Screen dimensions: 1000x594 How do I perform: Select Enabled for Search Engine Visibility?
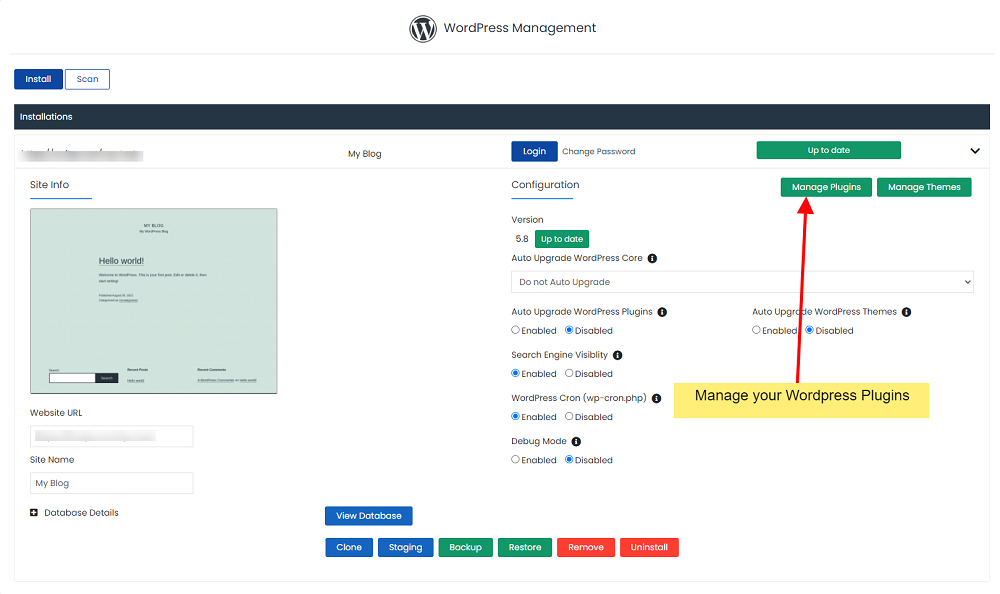(515, 373)
